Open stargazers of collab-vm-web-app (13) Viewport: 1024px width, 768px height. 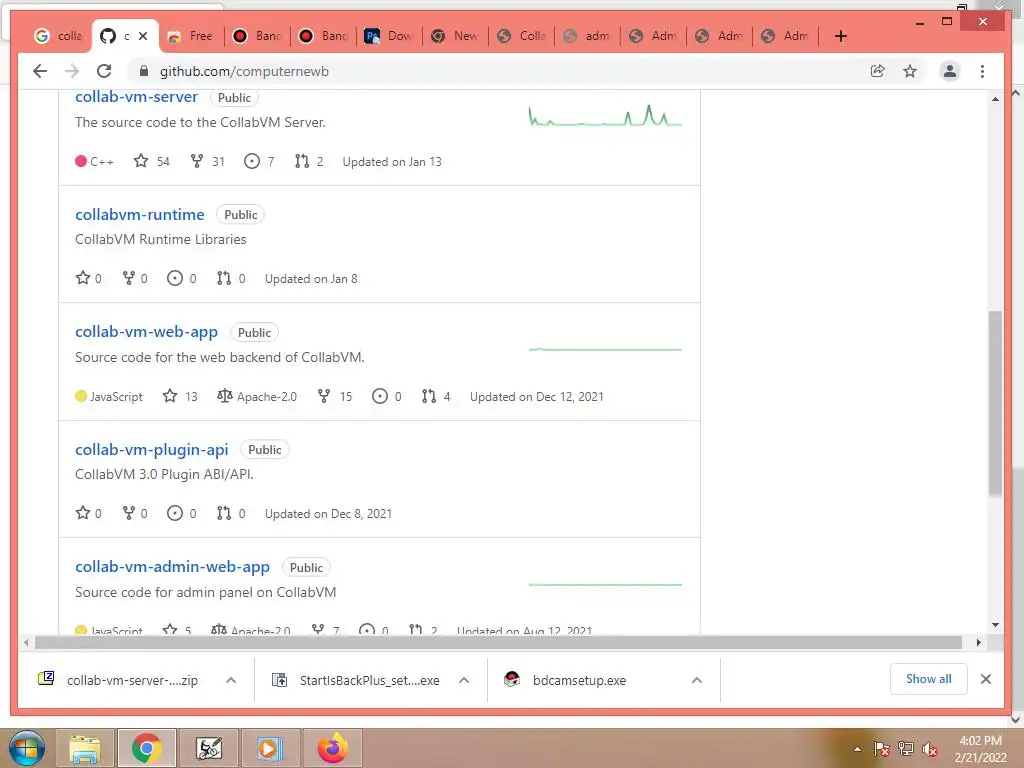tap(180, 396)
